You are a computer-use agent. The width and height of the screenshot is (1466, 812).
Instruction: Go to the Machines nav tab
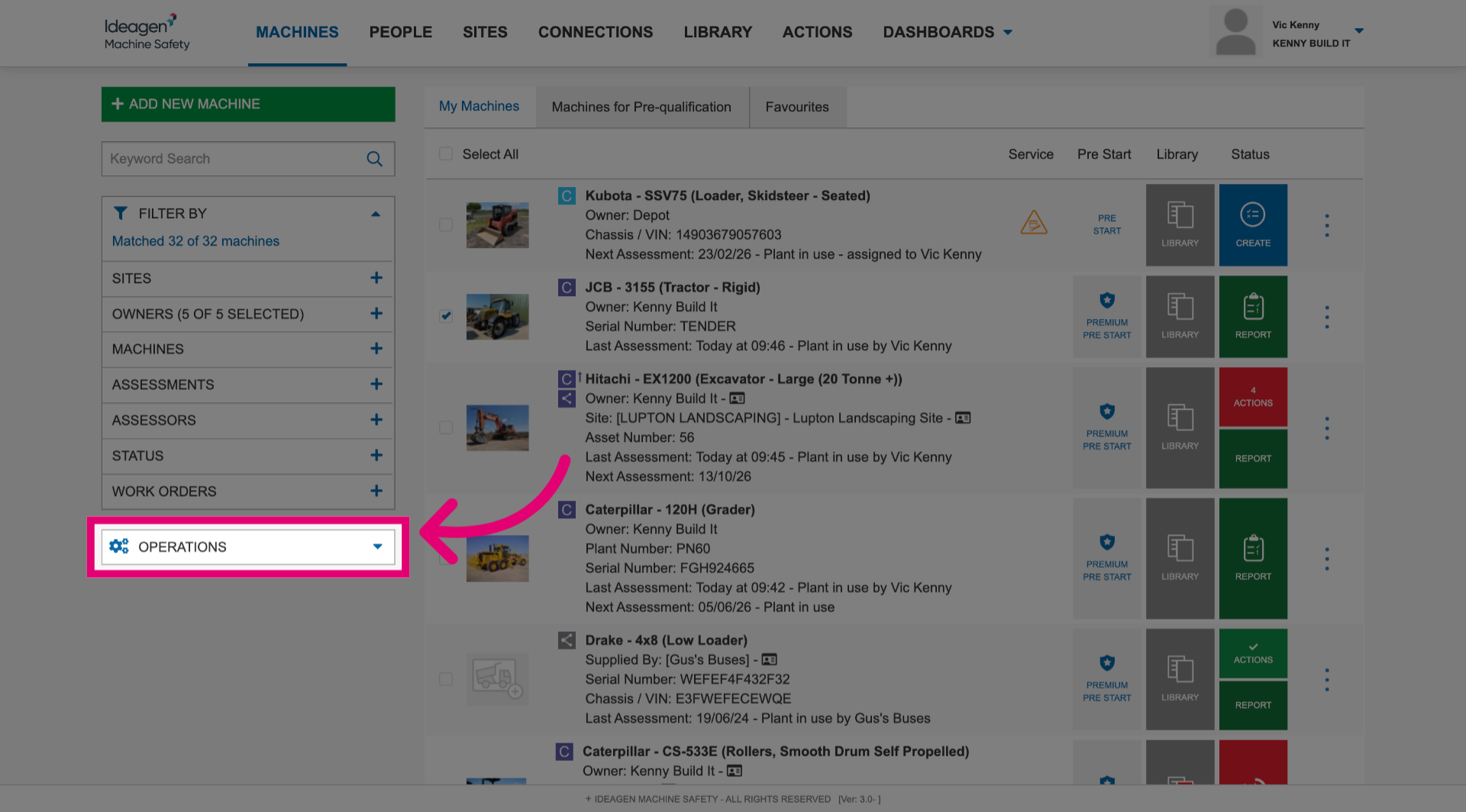[x=297, y=32]
